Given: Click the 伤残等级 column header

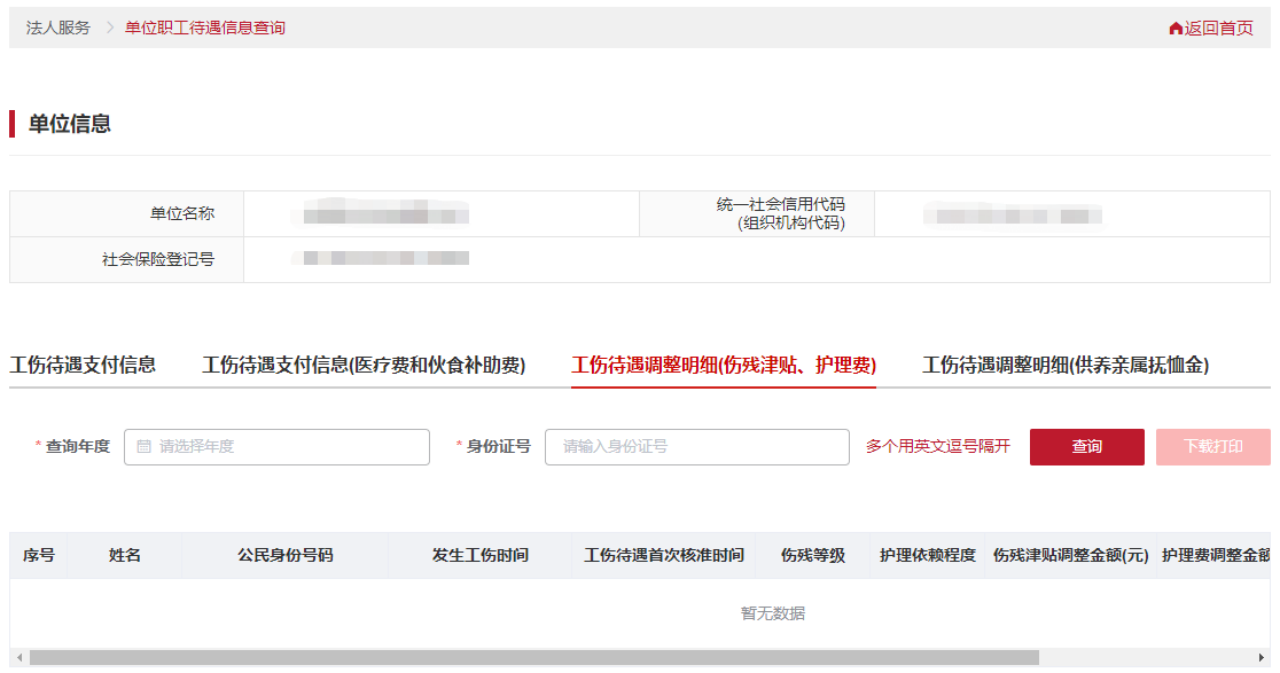Looking at the screenshot, I should pos(813,555).
